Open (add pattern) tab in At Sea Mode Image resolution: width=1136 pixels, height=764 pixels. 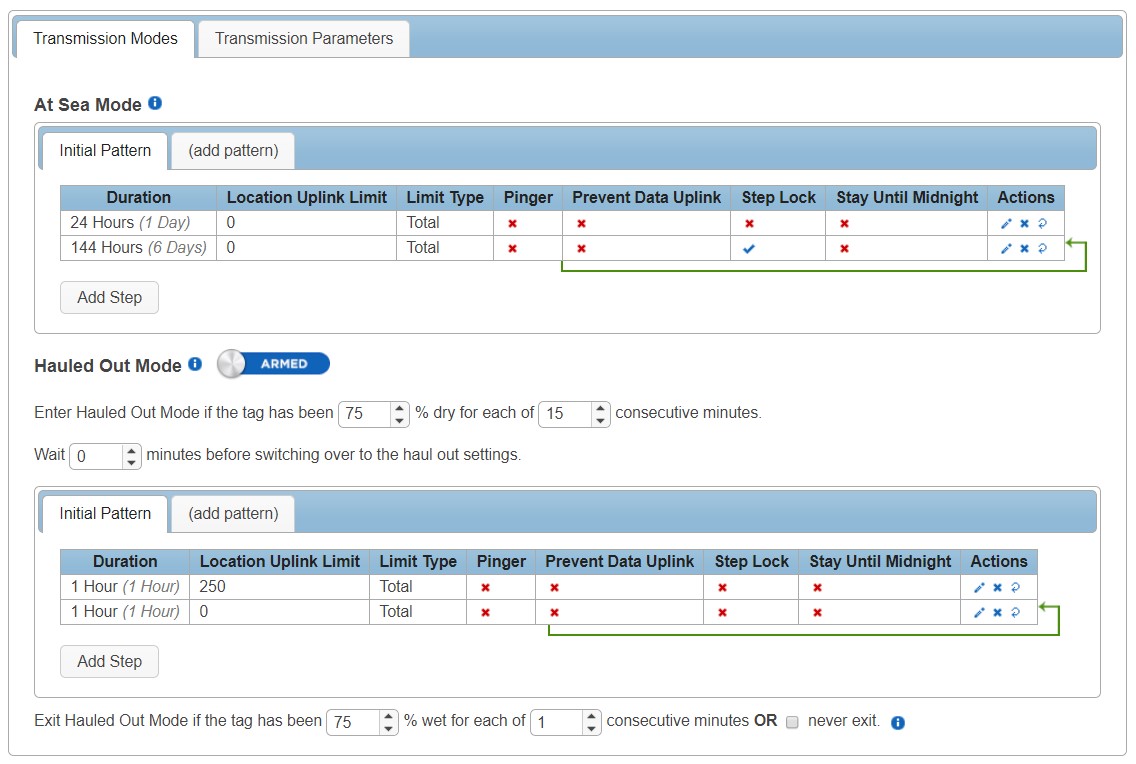[x=233, y=151]
